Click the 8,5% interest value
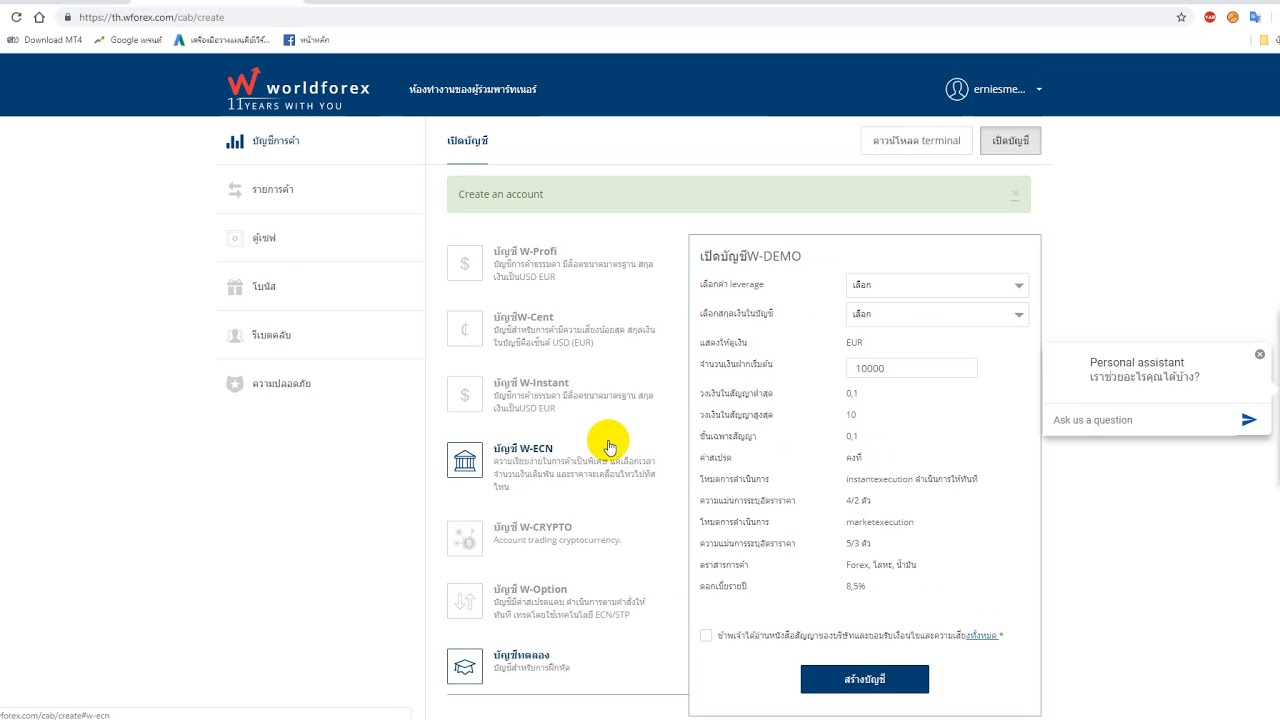Viewport: 1280px width, 720px height. point(856,586)
